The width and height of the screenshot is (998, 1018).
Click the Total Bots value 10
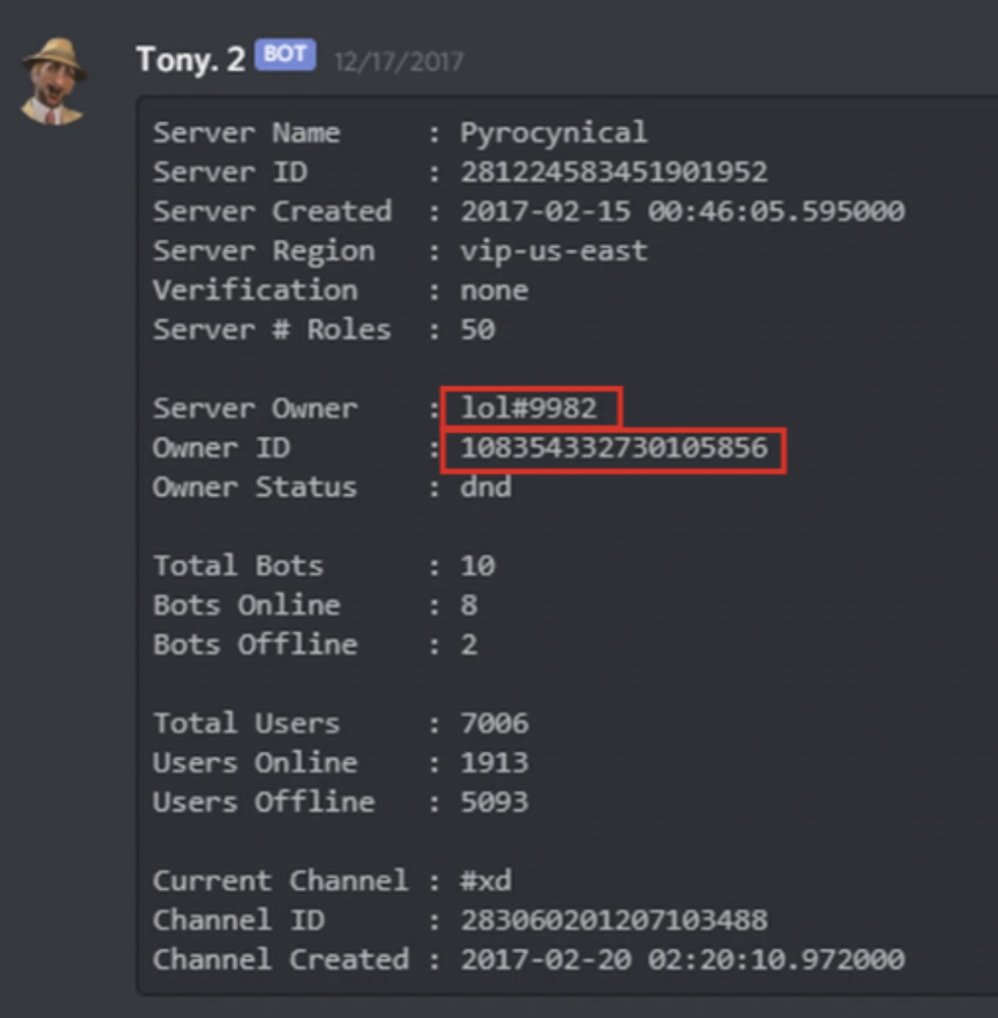click(477, 566)
